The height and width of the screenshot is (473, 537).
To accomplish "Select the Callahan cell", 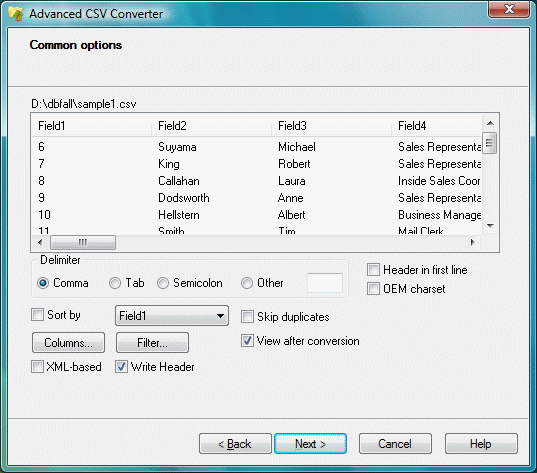I will [179, 181].
